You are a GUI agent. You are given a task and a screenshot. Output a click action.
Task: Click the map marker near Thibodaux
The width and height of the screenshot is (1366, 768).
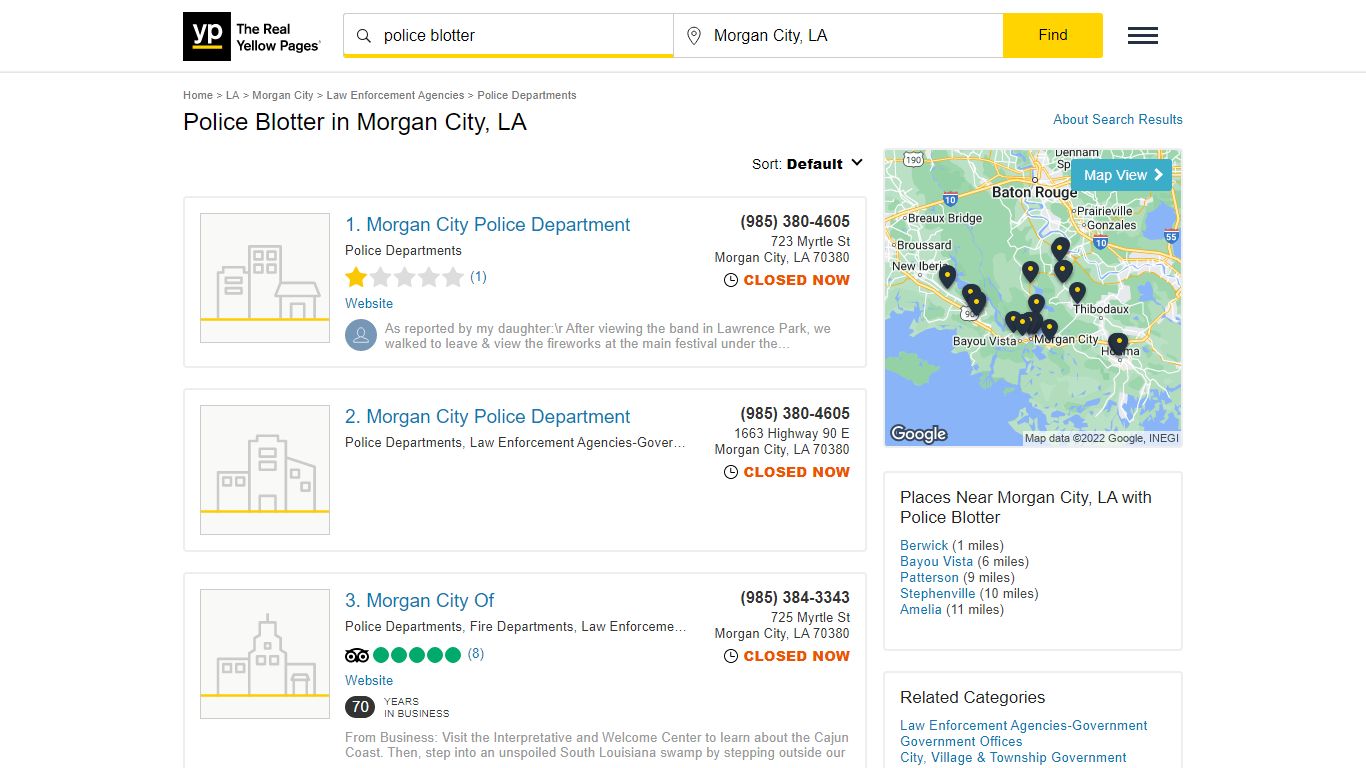coord(1077,292)
